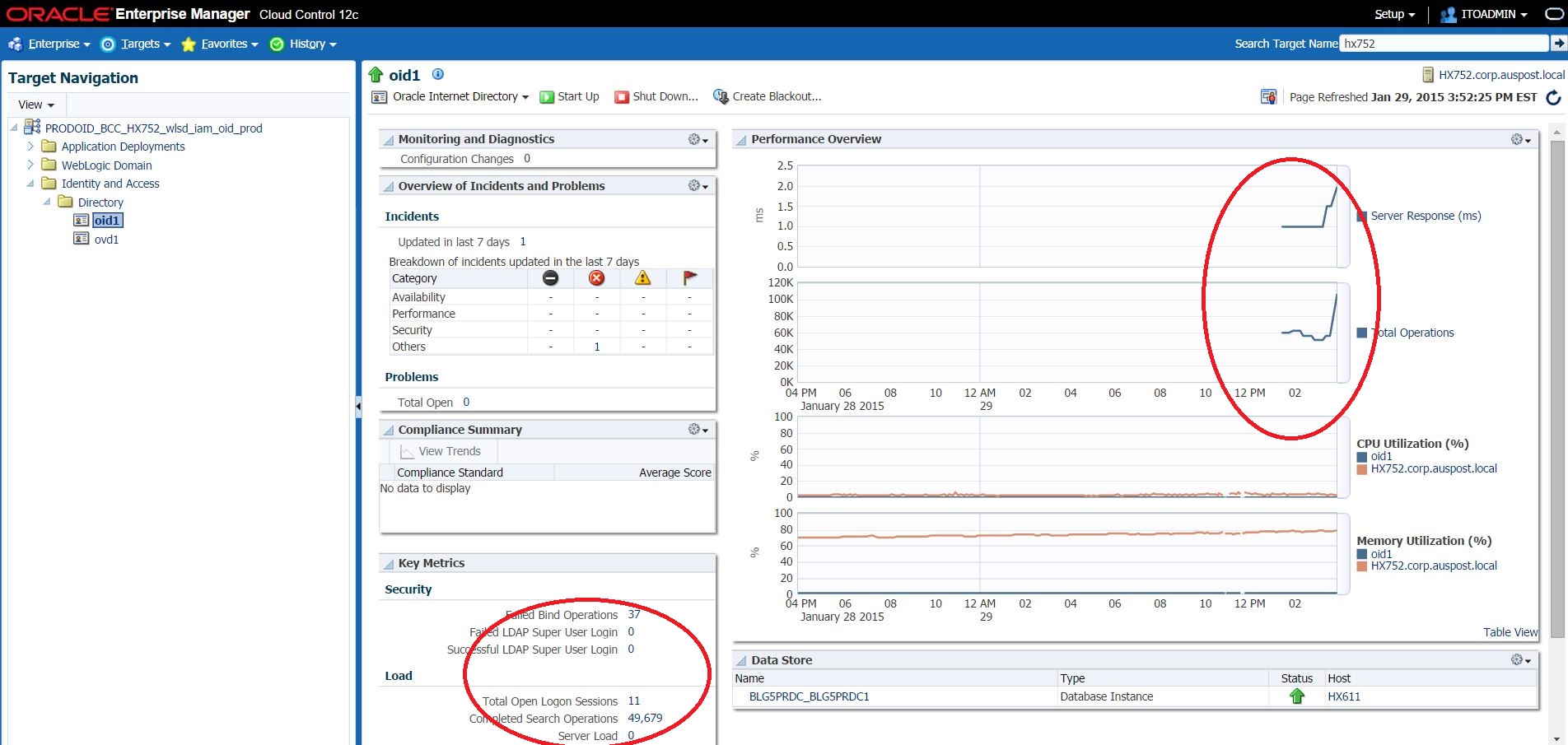
Task: Open Data Store gear settings
Action: coord(1520,660)
